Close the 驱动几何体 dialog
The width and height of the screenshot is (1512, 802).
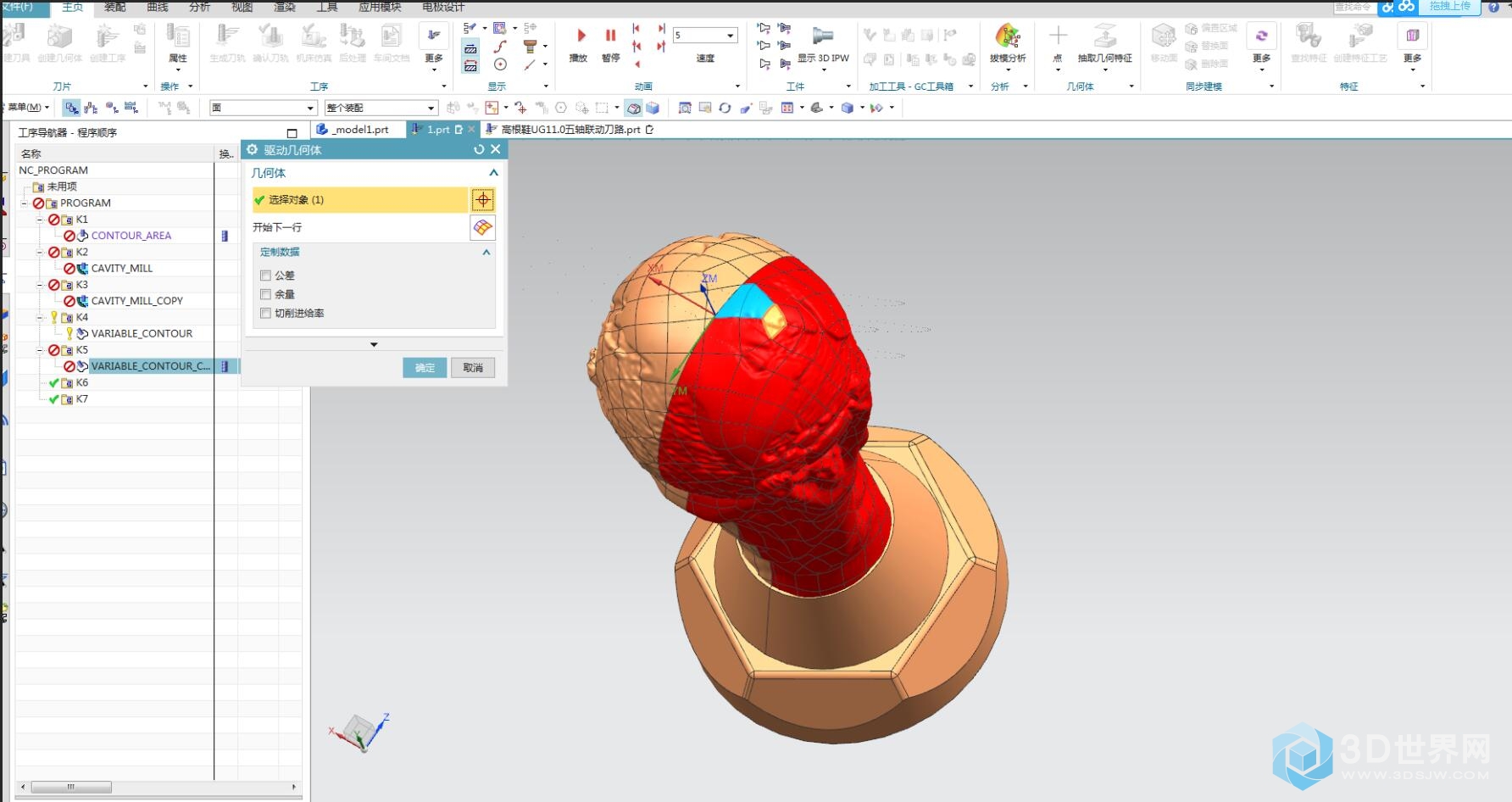click(x=496, y=149)
